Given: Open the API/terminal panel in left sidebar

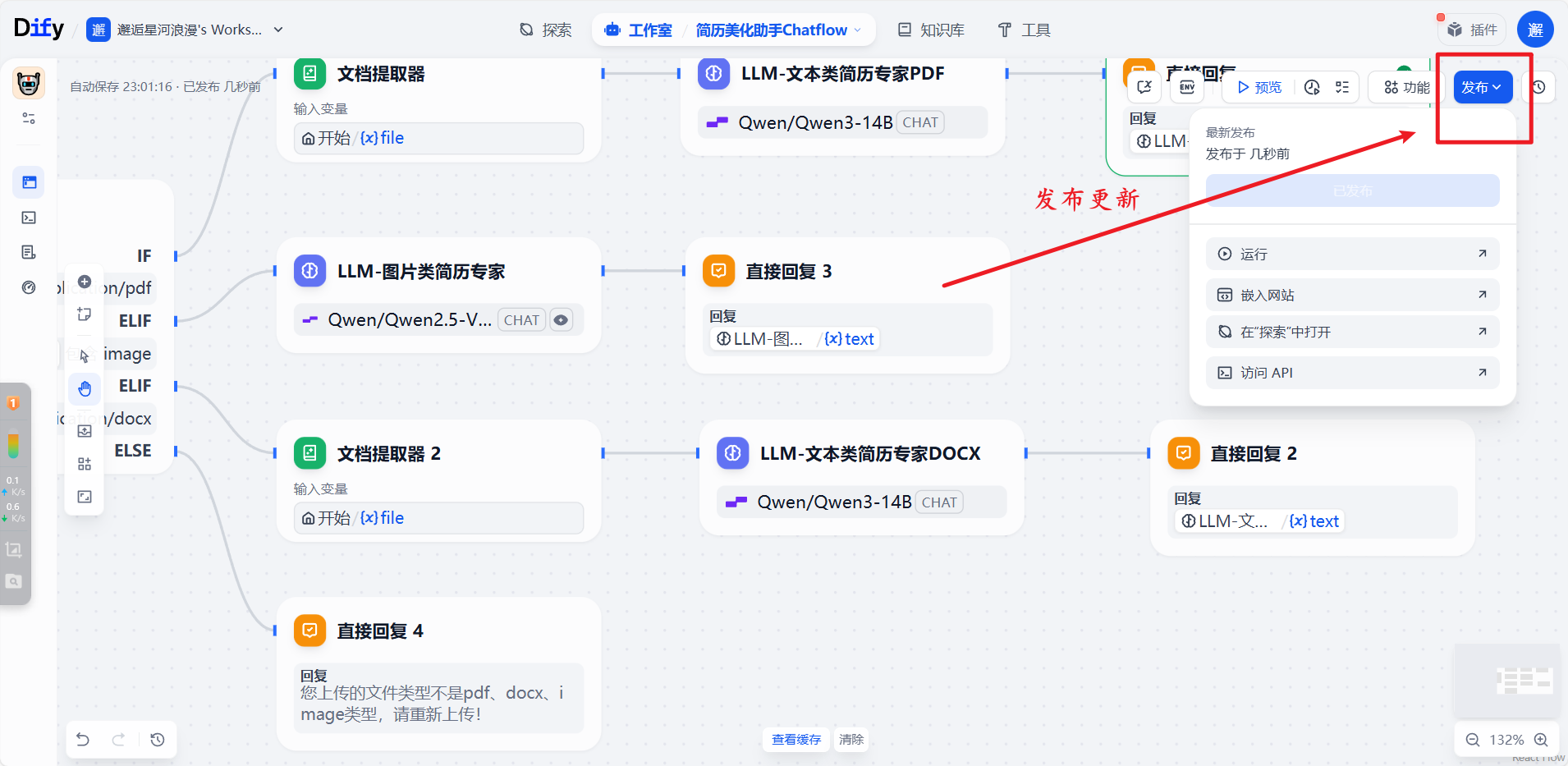Looking at the screenshot, I should pyautogui.click(x=28, y=218).
